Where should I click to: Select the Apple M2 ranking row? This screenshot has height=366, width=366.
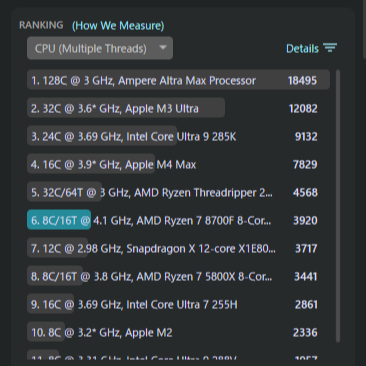[178, 332]
